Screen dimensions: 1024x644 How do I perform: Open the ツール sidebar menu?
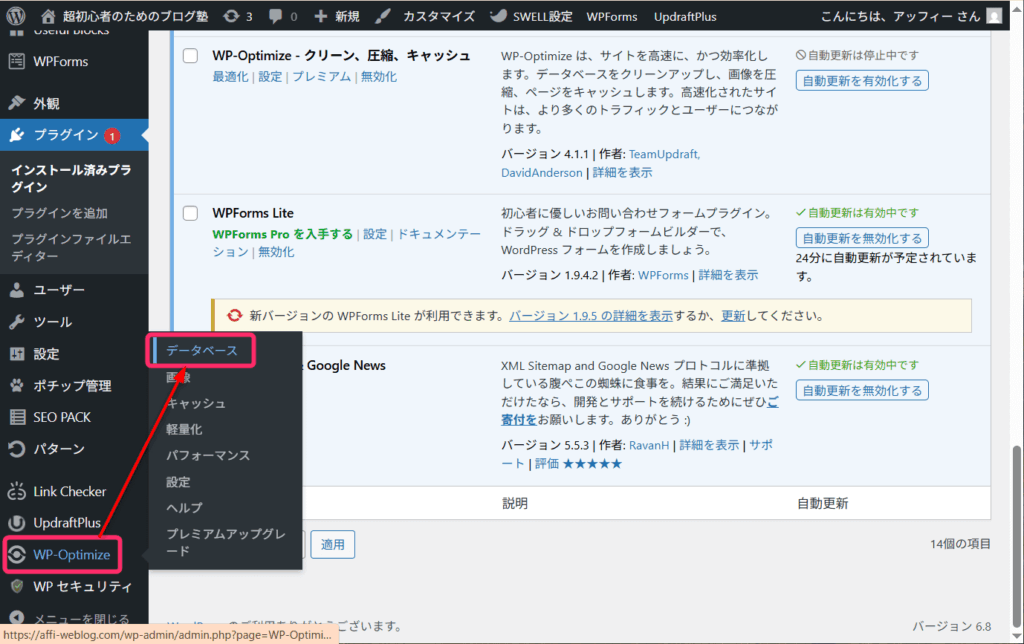[x=52, y=322]
